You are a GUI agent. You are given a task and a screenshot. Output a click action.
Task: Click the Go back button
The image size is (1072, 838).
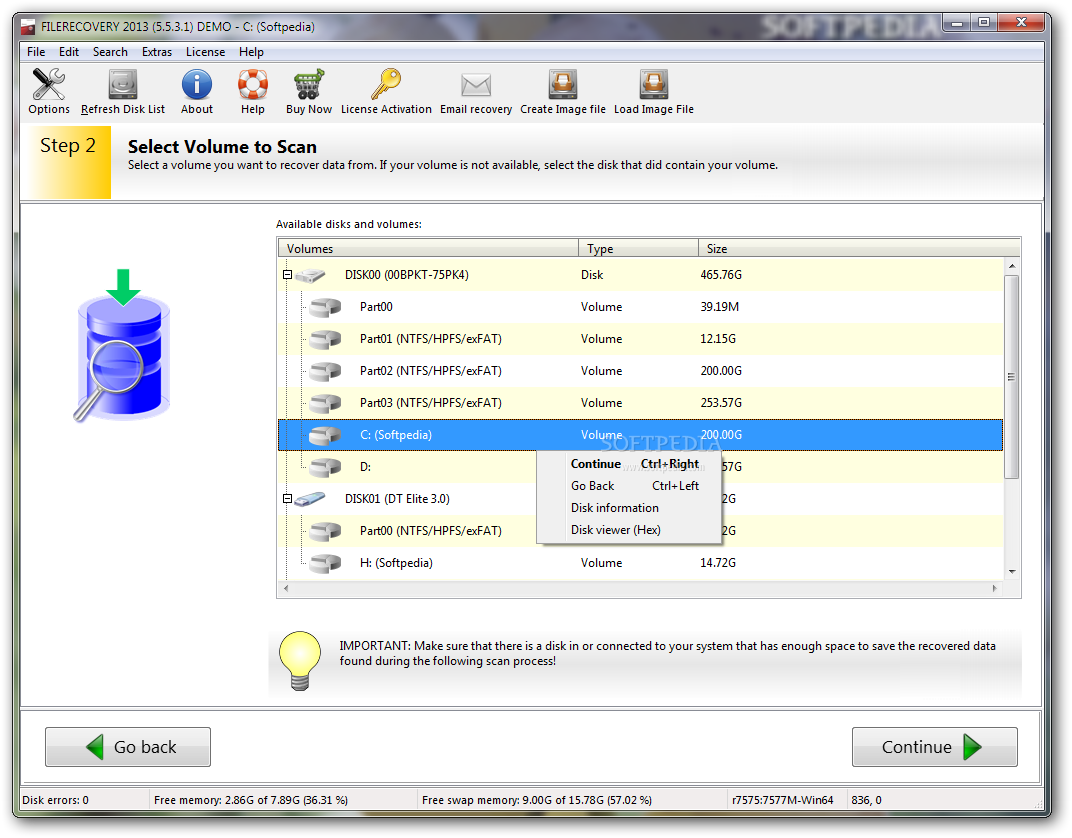(128, 747)
